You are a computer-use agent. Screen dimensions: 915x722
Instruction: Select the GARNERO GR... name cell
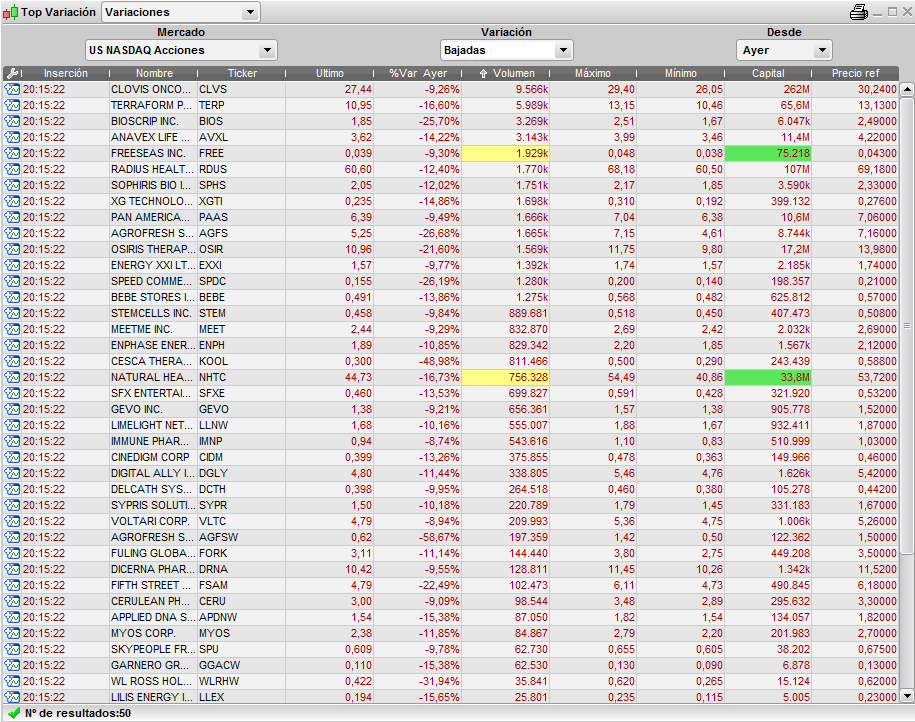(153, 665)
